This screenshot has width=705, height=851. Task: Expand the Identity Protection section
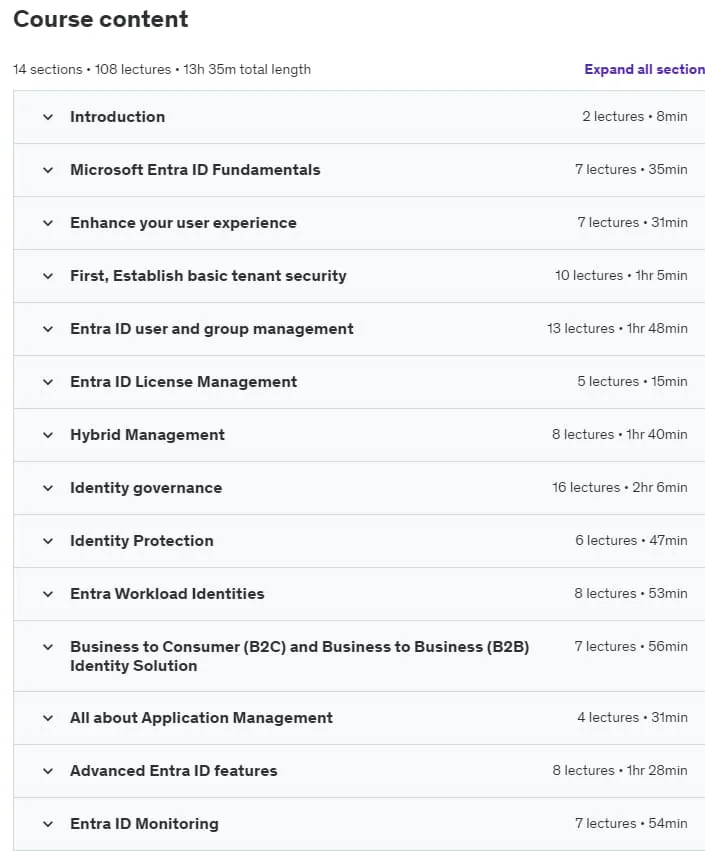tap(359, 541)
